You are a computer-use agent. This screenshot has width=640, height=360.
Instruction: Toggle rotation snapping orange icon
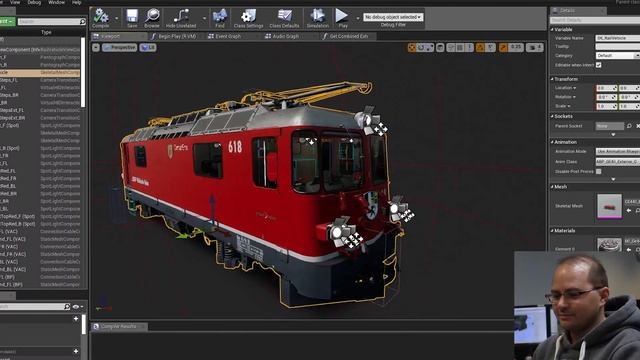480,48
